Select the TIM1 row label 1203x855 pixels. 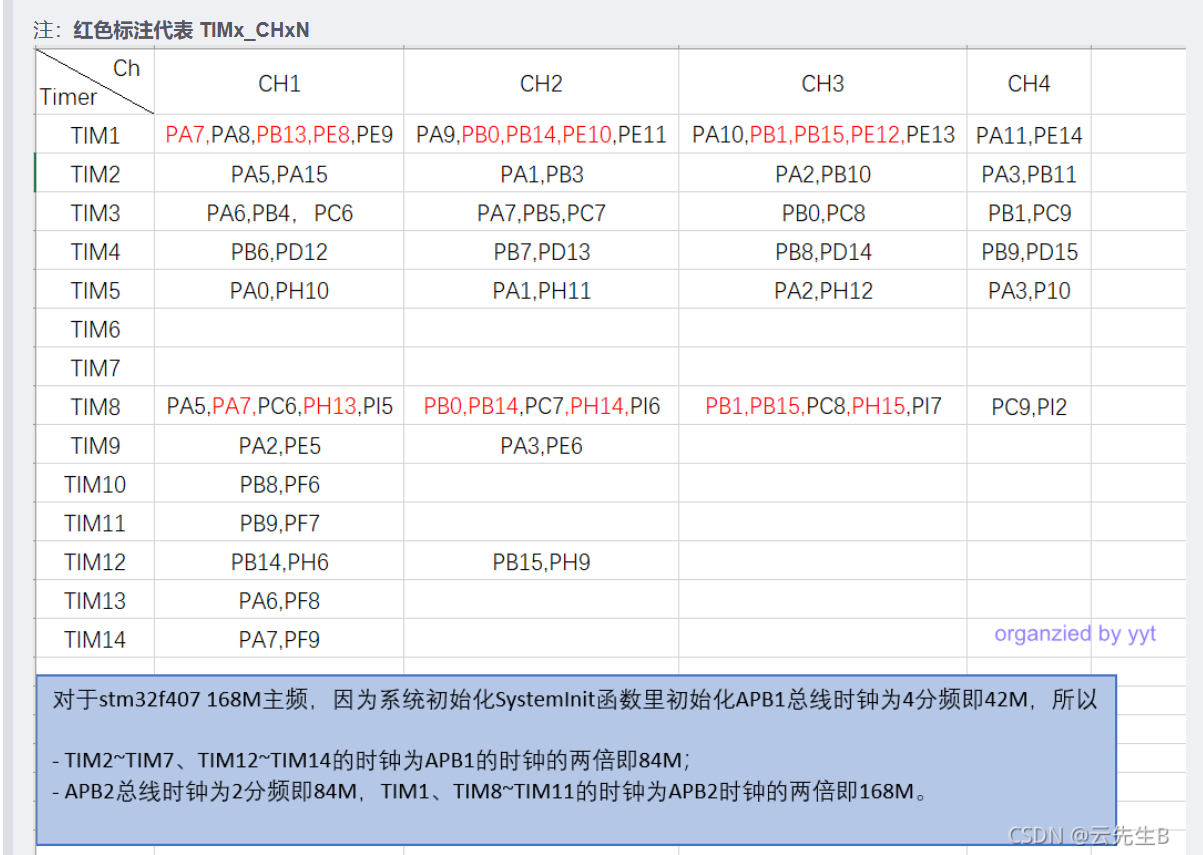[x=95, y=135]
